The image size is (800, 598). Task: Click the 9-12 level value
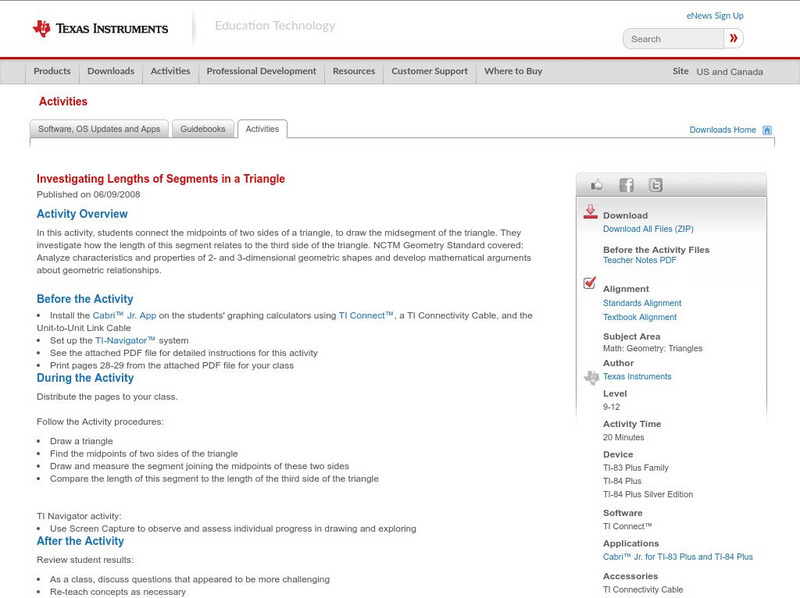611,407
